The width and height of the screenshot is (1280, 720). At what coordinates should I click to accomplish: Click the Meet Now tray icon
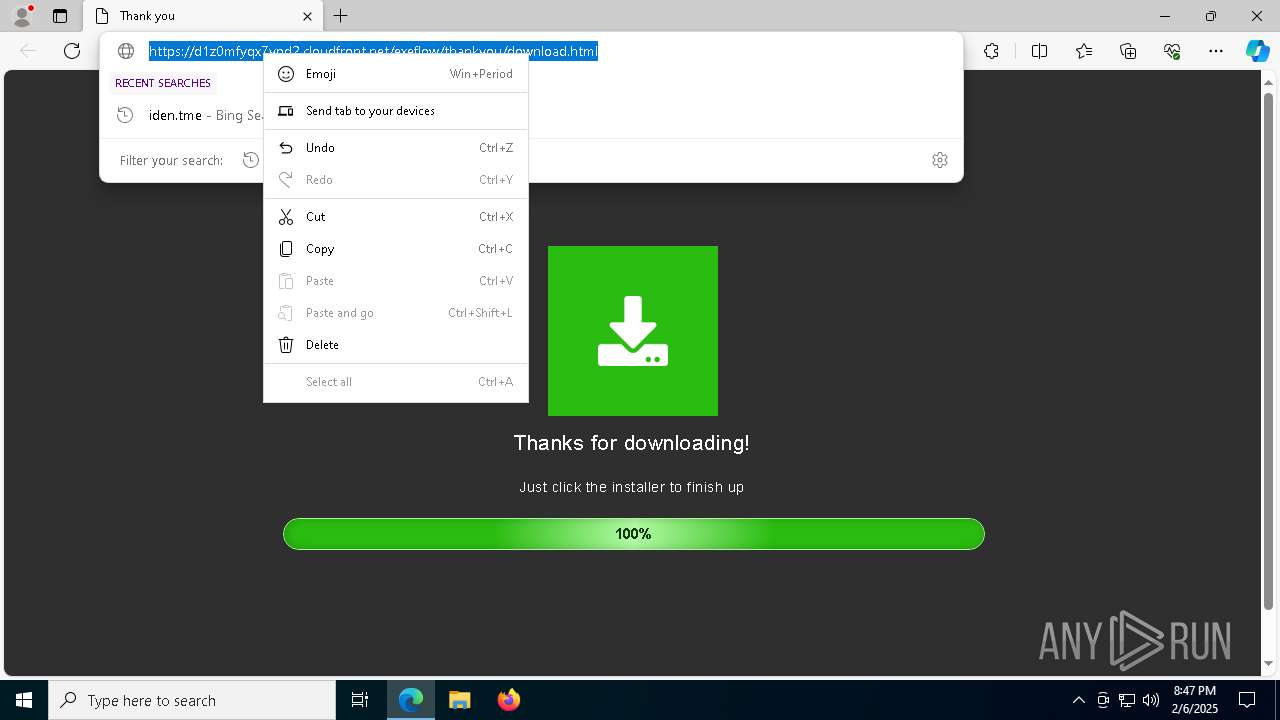1103,700
